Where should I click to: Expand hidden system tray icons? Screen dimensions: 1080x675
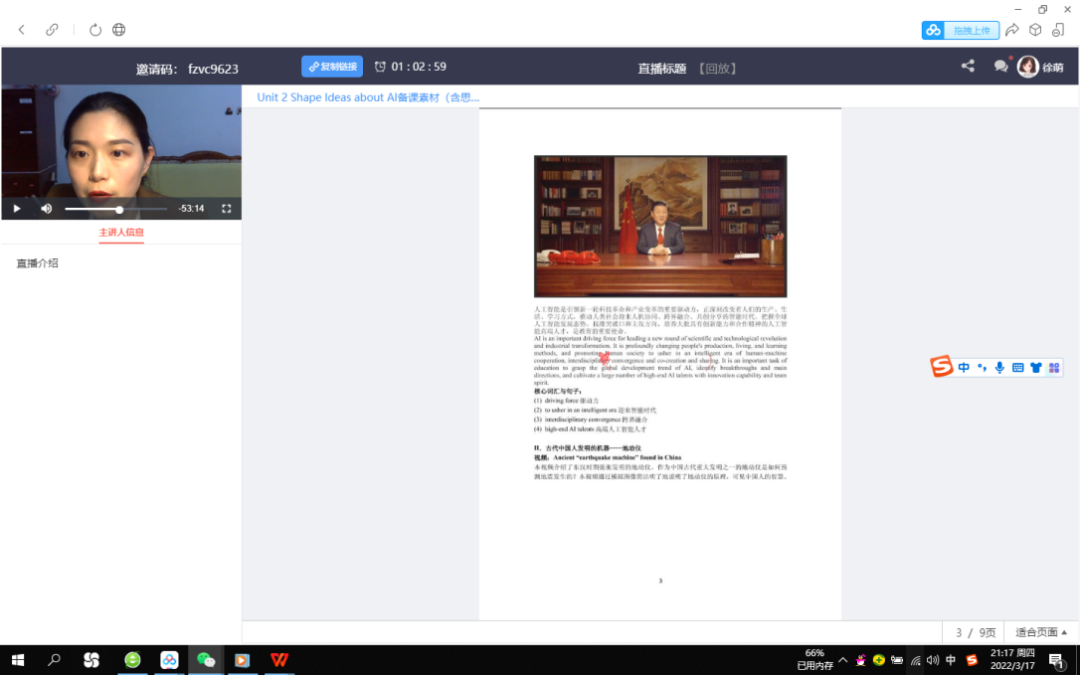[x=845, y=660]
